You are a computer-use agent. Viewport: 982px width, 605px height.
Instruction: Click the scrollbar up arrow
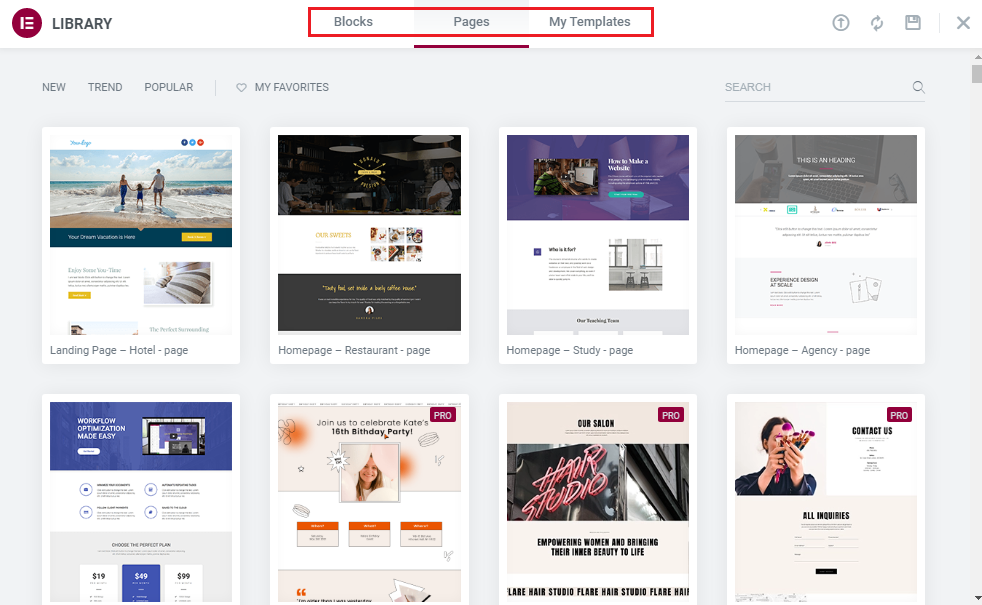[977, 57]
